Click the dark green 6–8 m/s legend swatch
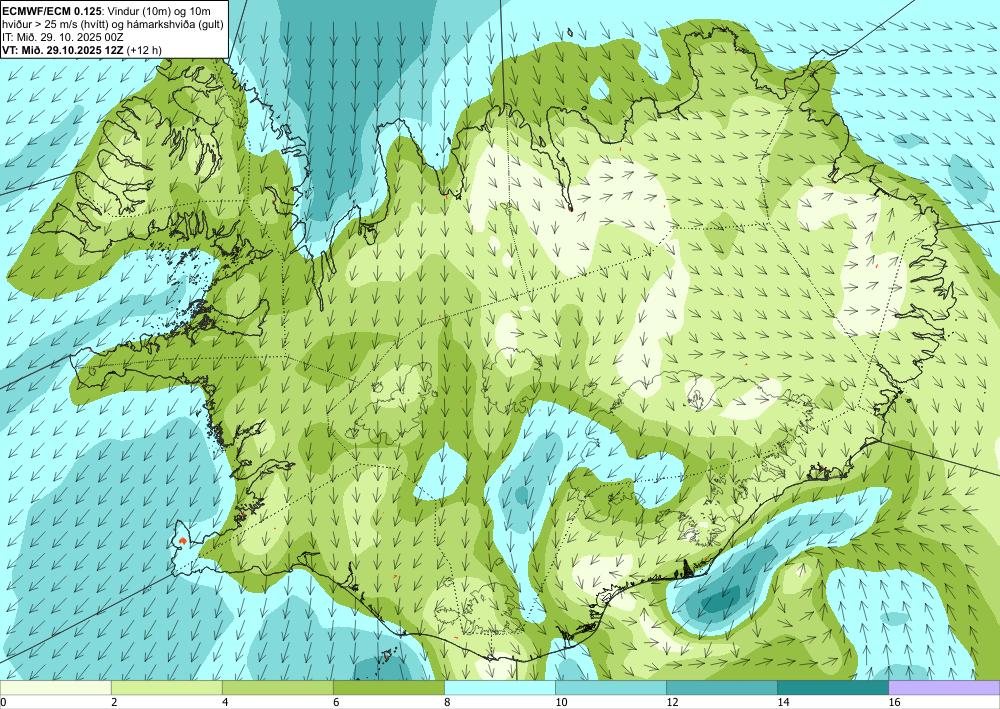The image size is (1000, 709). [x=388, y=687]
